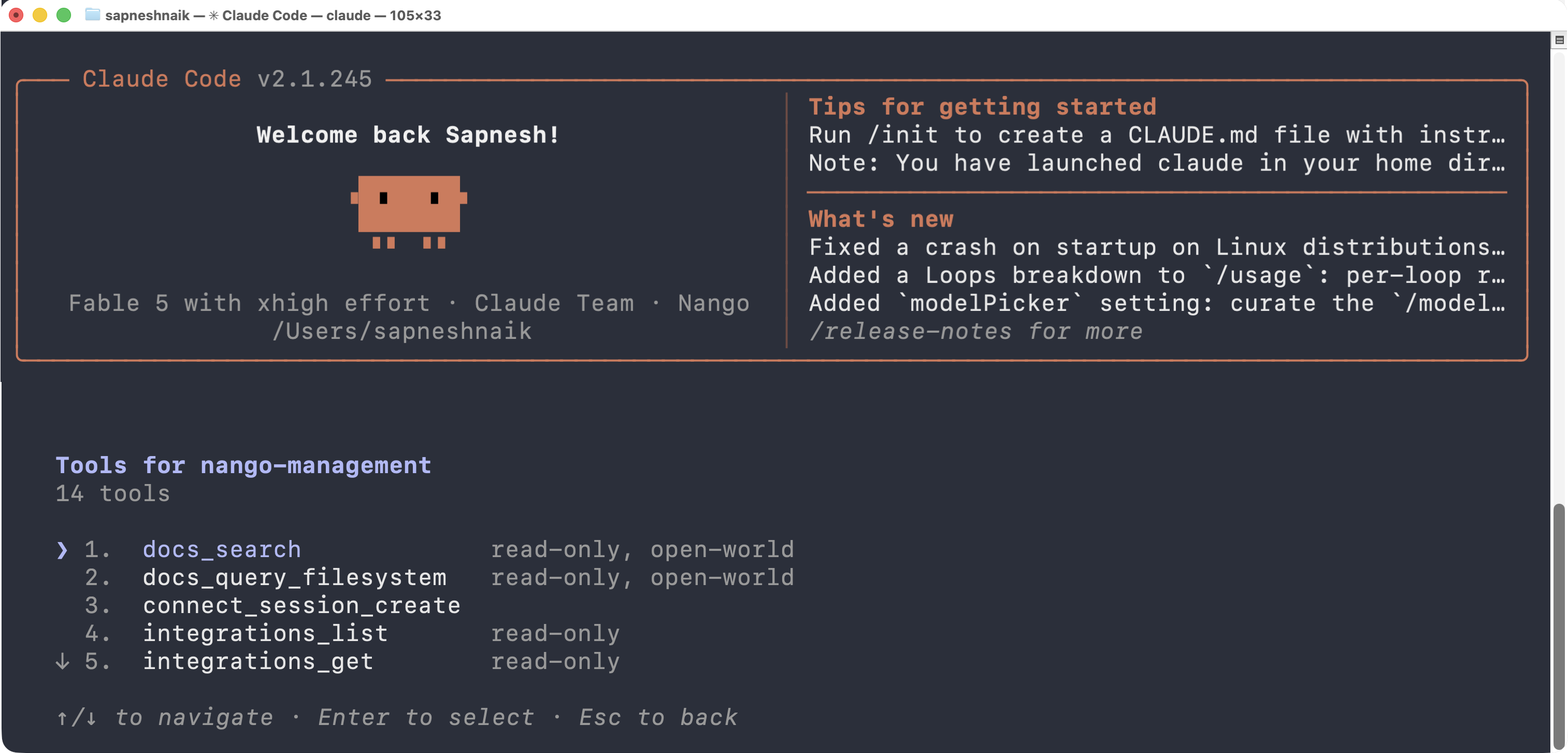
Task: Click the small scroll marker icon above the scrollbar
Action: [x=1559, y=40]
